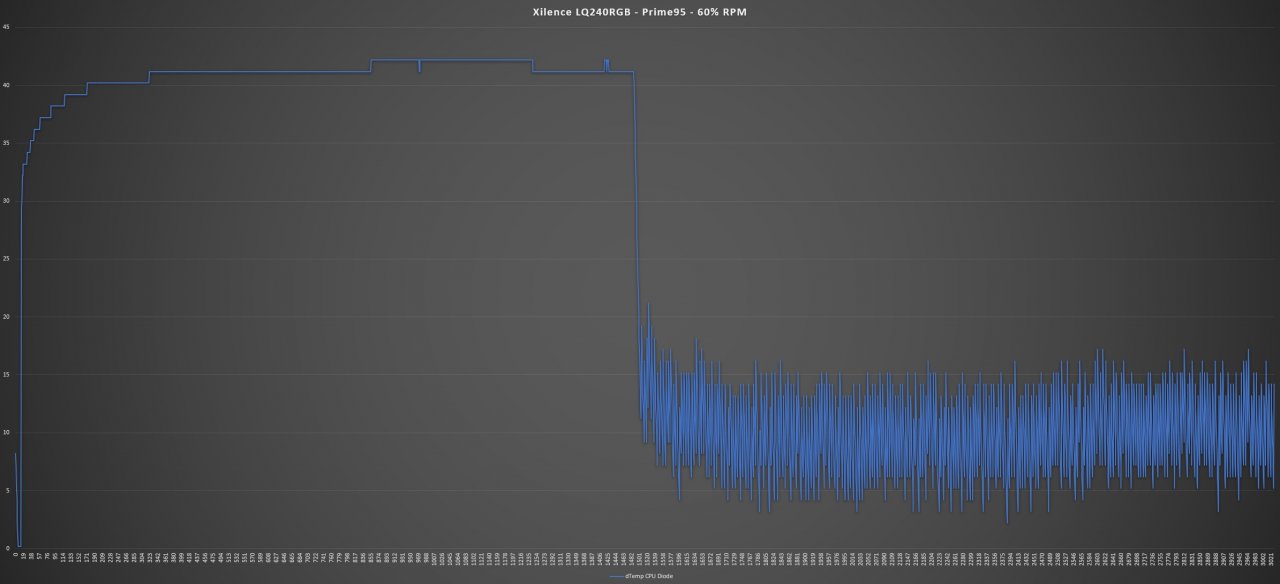Click the chart title "Xilence LQ240RGB - Prime95 - 60% RPM"

point(638,12)
